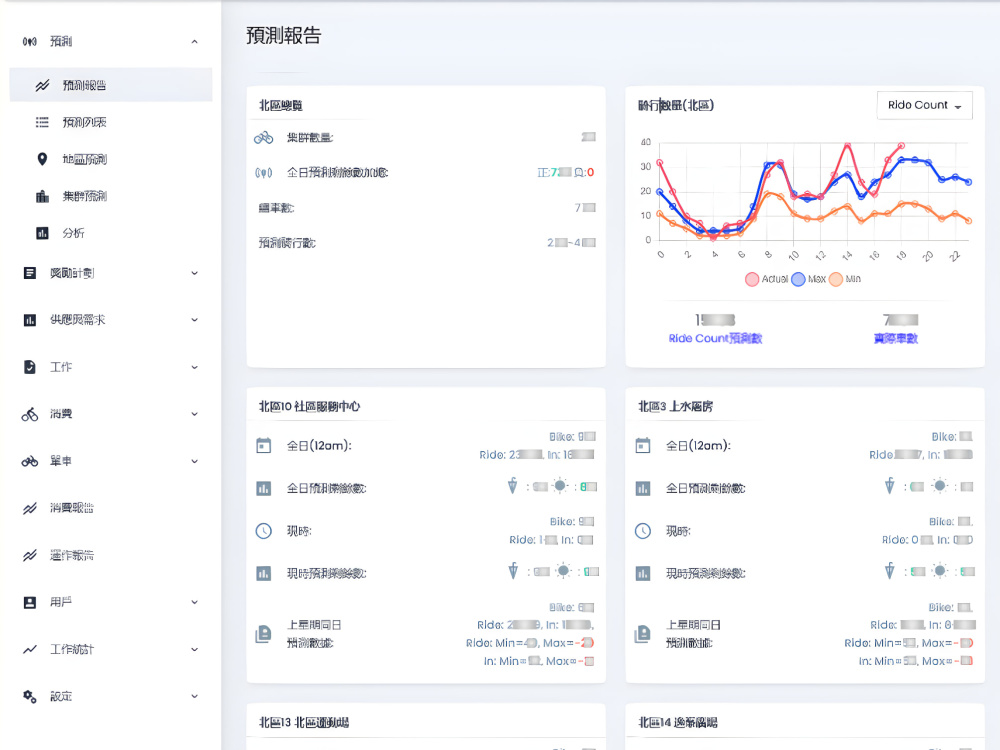Click the 預測騎行數 row label

coord(287,242)
